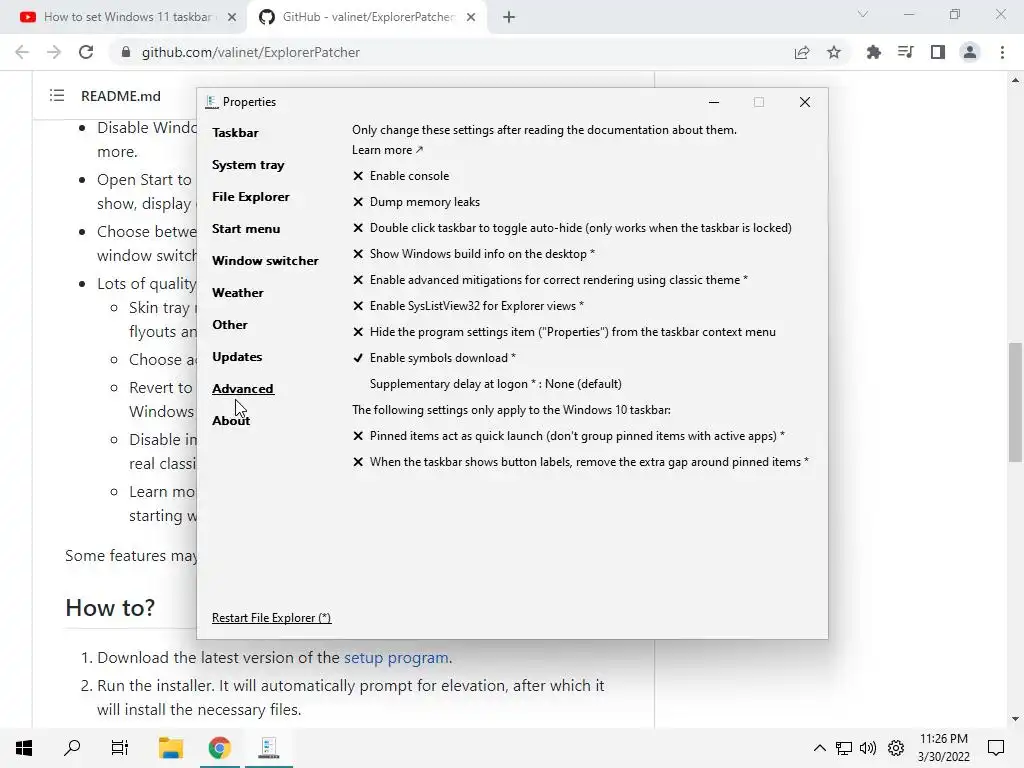
Task: Open the network icon in system tray
Action: tap(844, 748)
